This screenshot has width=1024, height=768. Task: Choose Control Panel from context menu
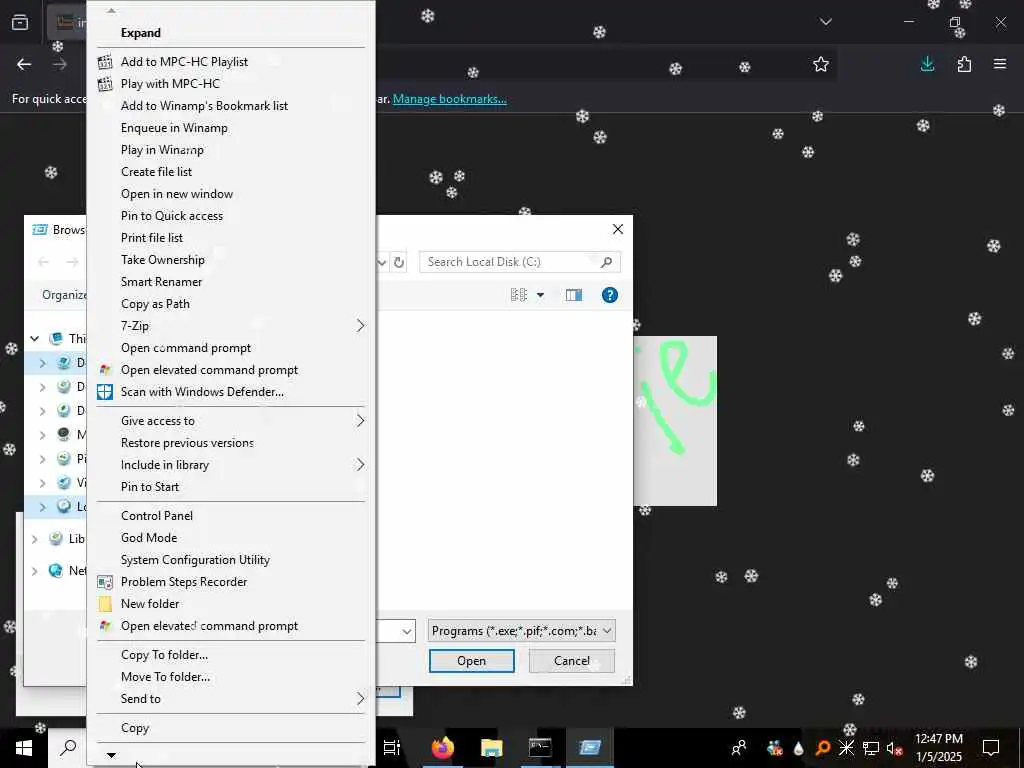pos(157,516)
